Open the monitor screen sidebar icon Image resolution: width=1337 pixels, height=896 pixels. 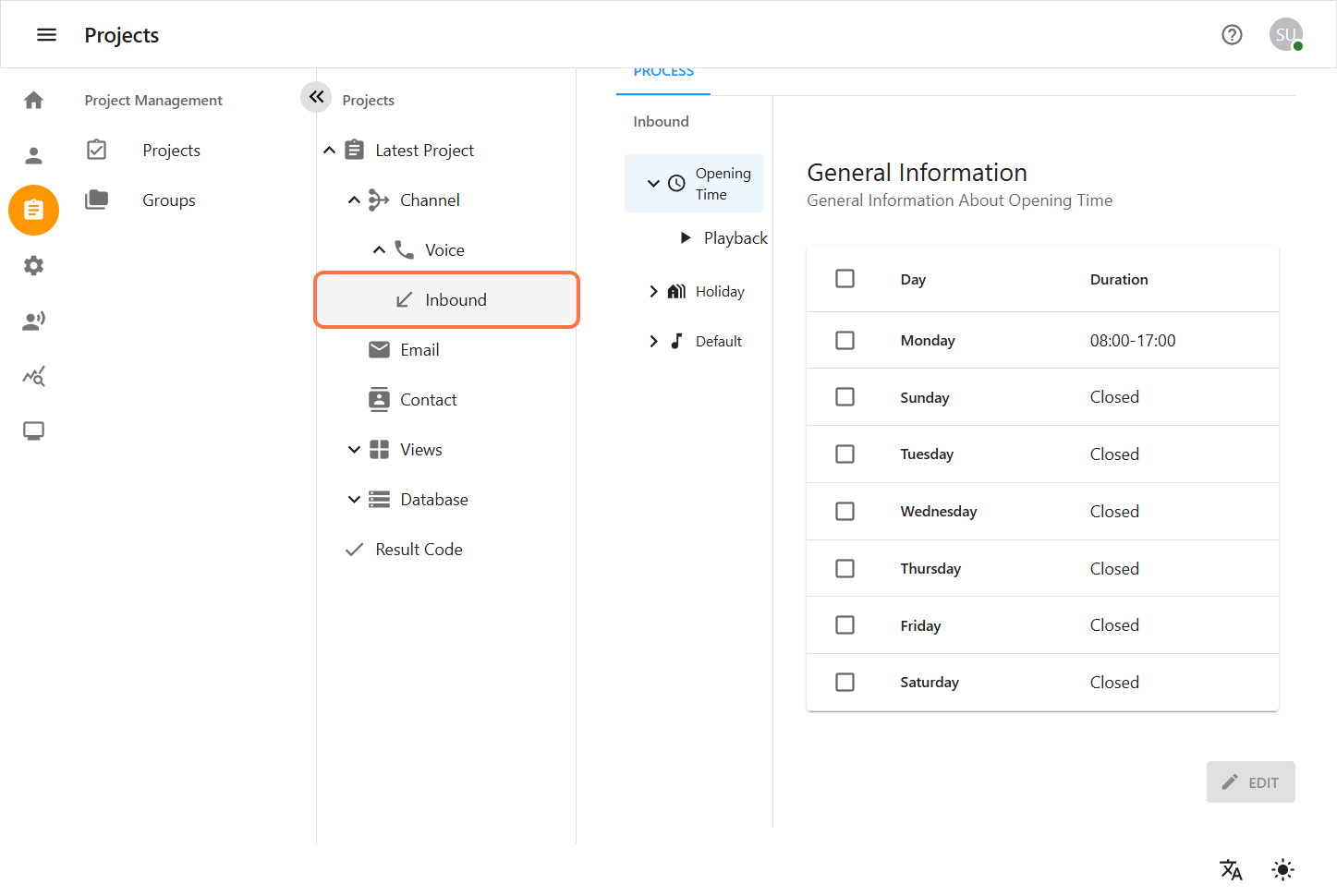[33, 431]
